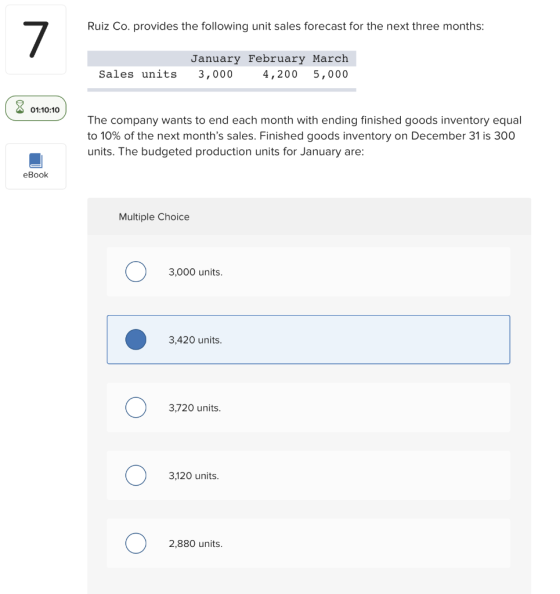
Task: Select the 2,880 units radio button
Action: pos(136,543)
